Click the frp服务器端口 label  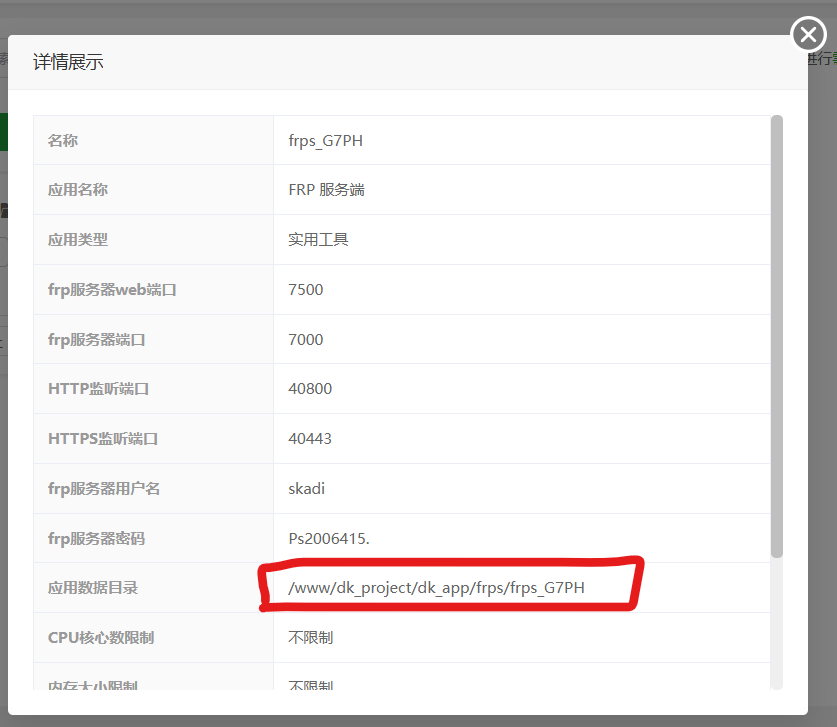click(x=97, y=339)
